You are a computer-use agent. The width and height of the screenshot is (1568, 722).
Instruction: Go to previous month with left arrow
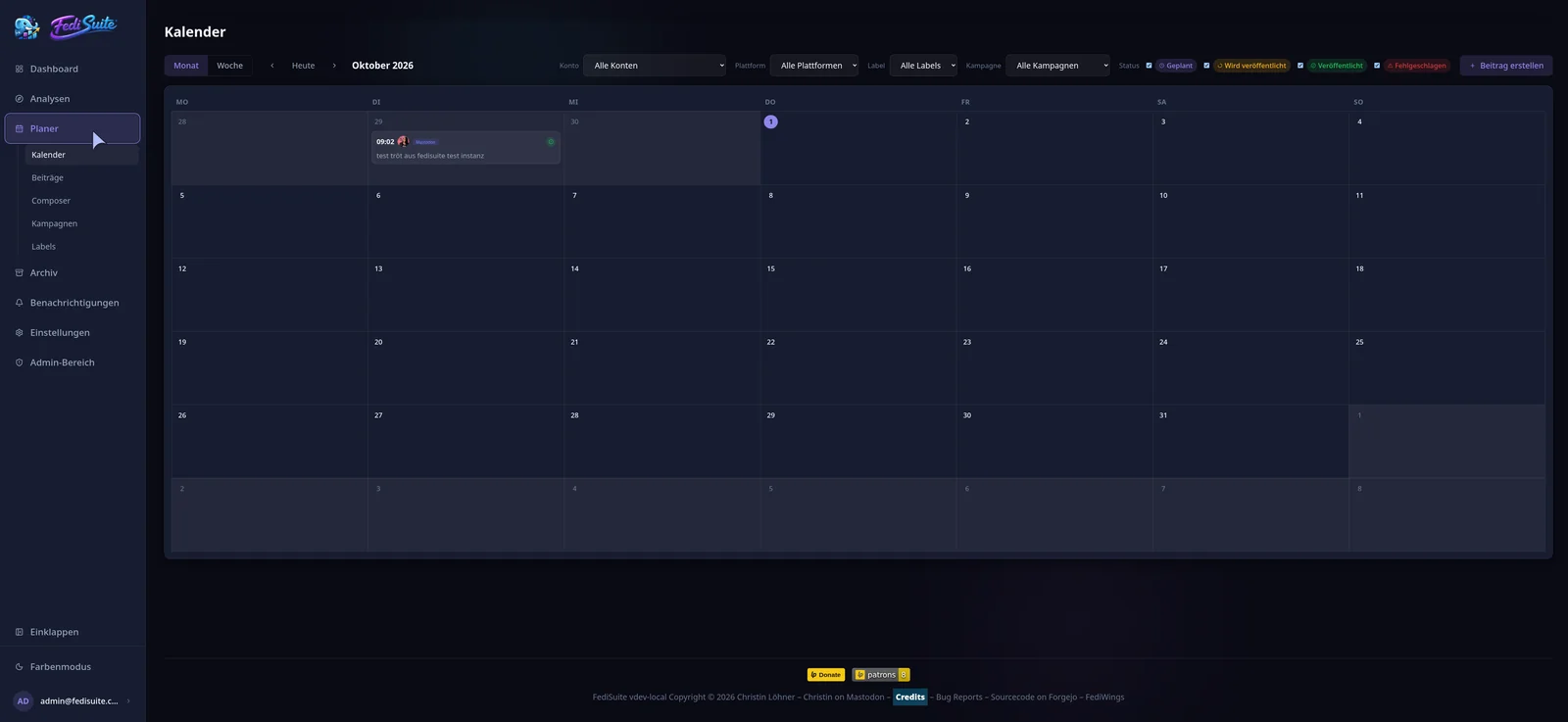[272, 66]
